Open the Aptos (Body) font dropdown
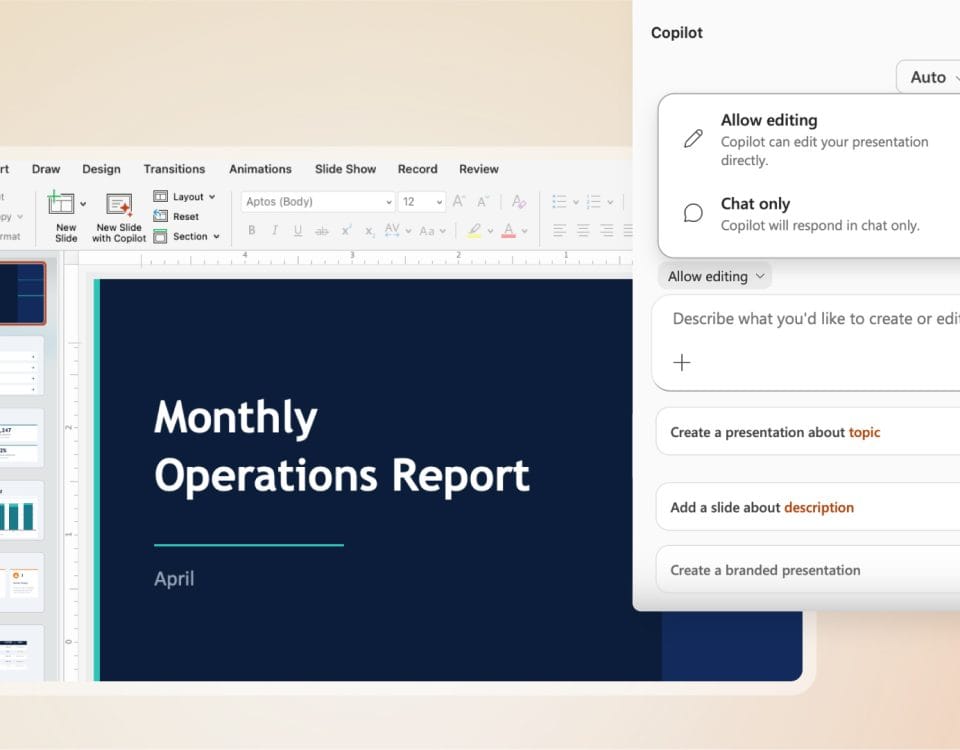Viewport: 960px width, 750px height. pos(318,202)
